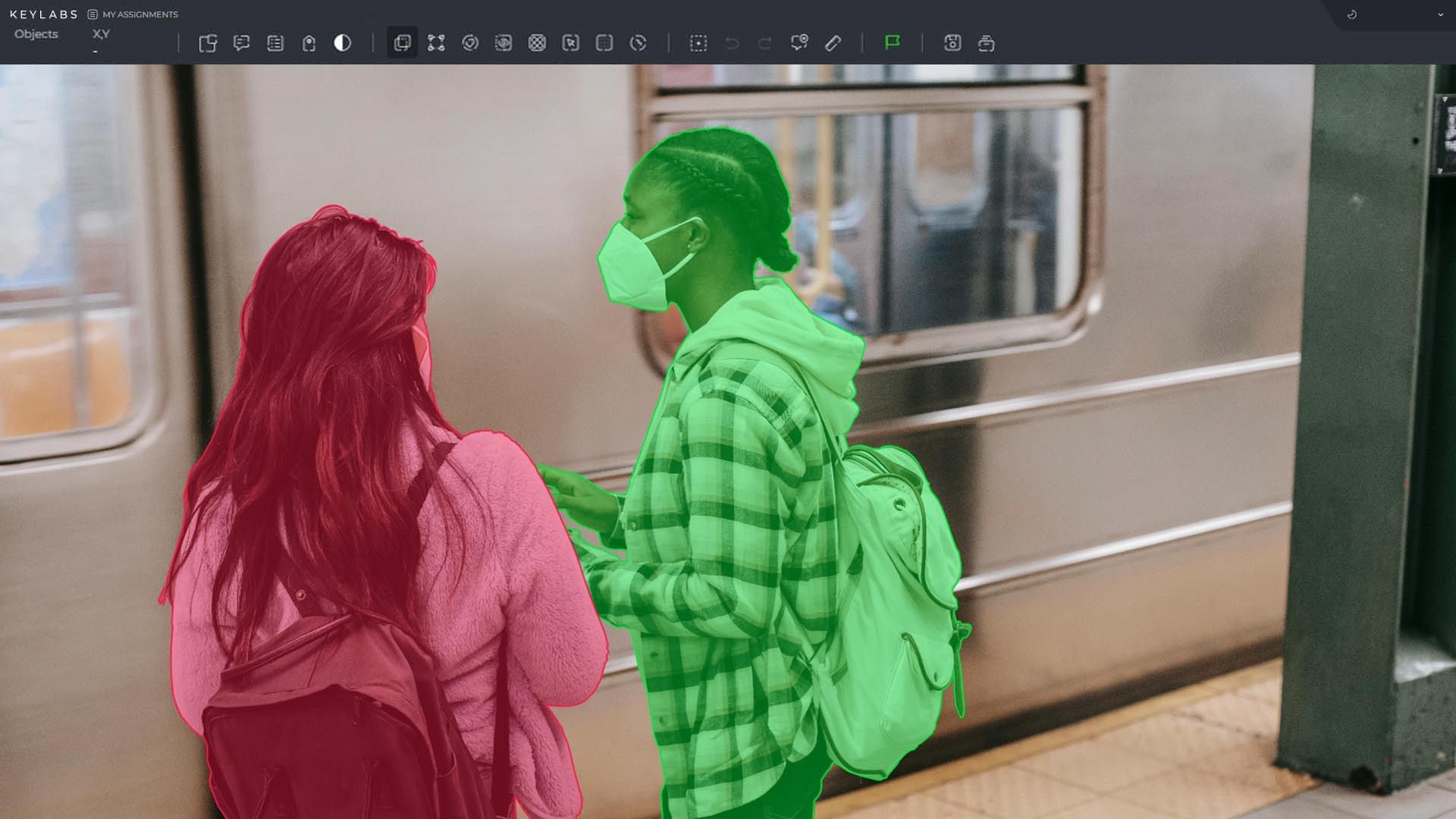Activate the transform handles tool
The height and width of the screenshot is (819, 1456).
pyautogui.click(x=438, y=44)
